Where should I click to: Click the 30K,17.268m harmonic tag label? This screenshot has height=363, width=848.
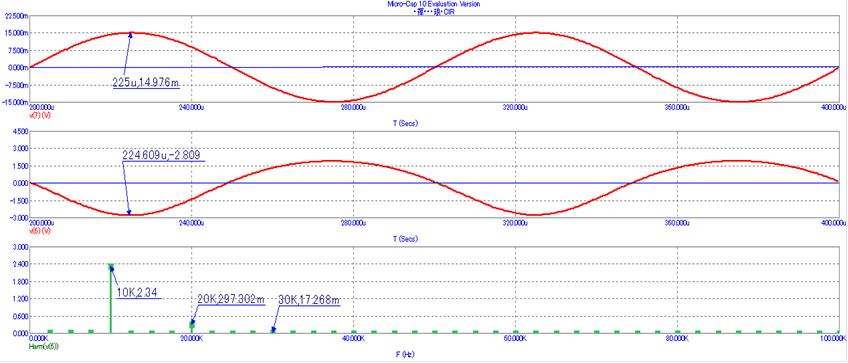[309, 299]
